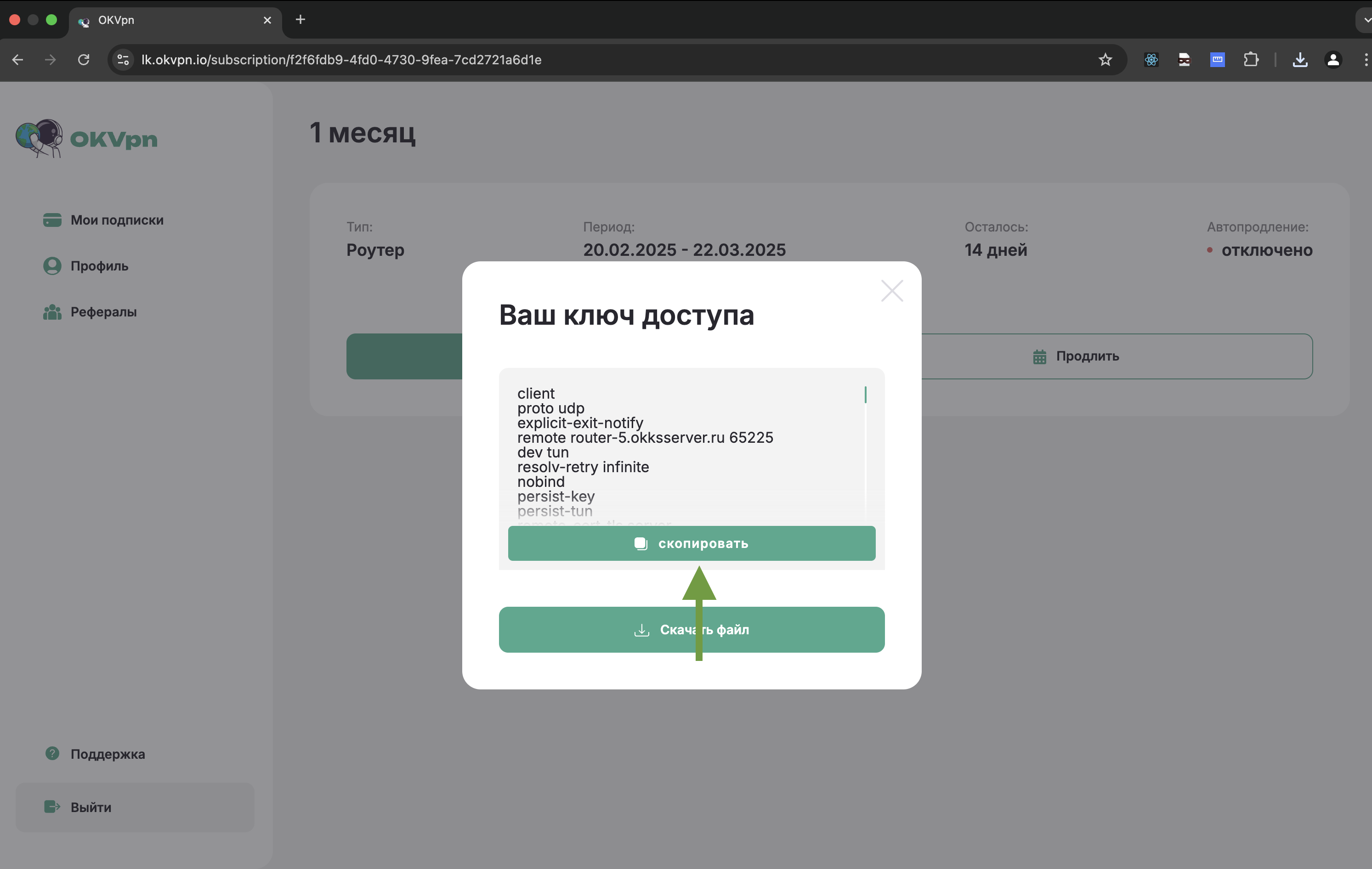Open the browser profile avatar icon
Viewport: 1372px width, 869px height.
click(1333, 59)
